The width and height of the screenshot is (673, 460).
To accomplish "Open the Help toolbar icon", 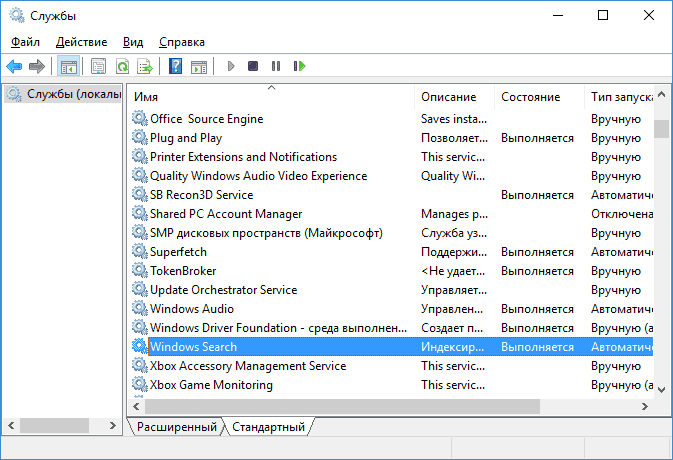I will tap(175, 67).
